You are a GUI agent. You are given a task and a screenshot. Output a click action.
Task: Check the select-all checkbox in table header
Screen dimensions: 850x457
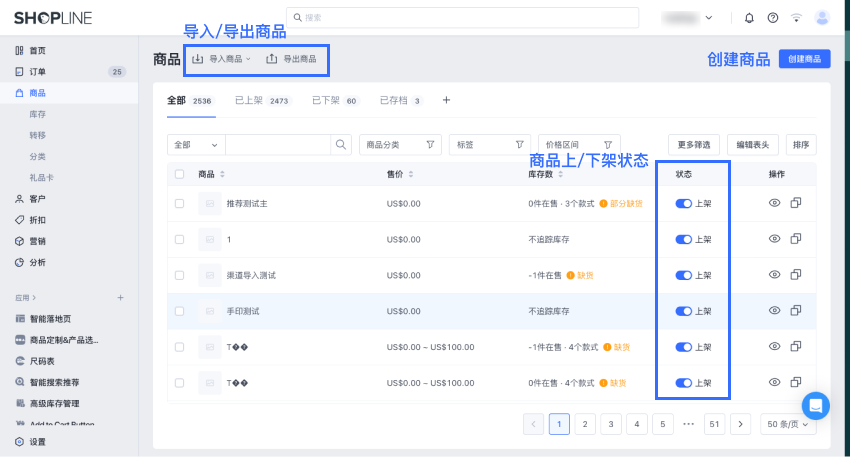[179, 174]
